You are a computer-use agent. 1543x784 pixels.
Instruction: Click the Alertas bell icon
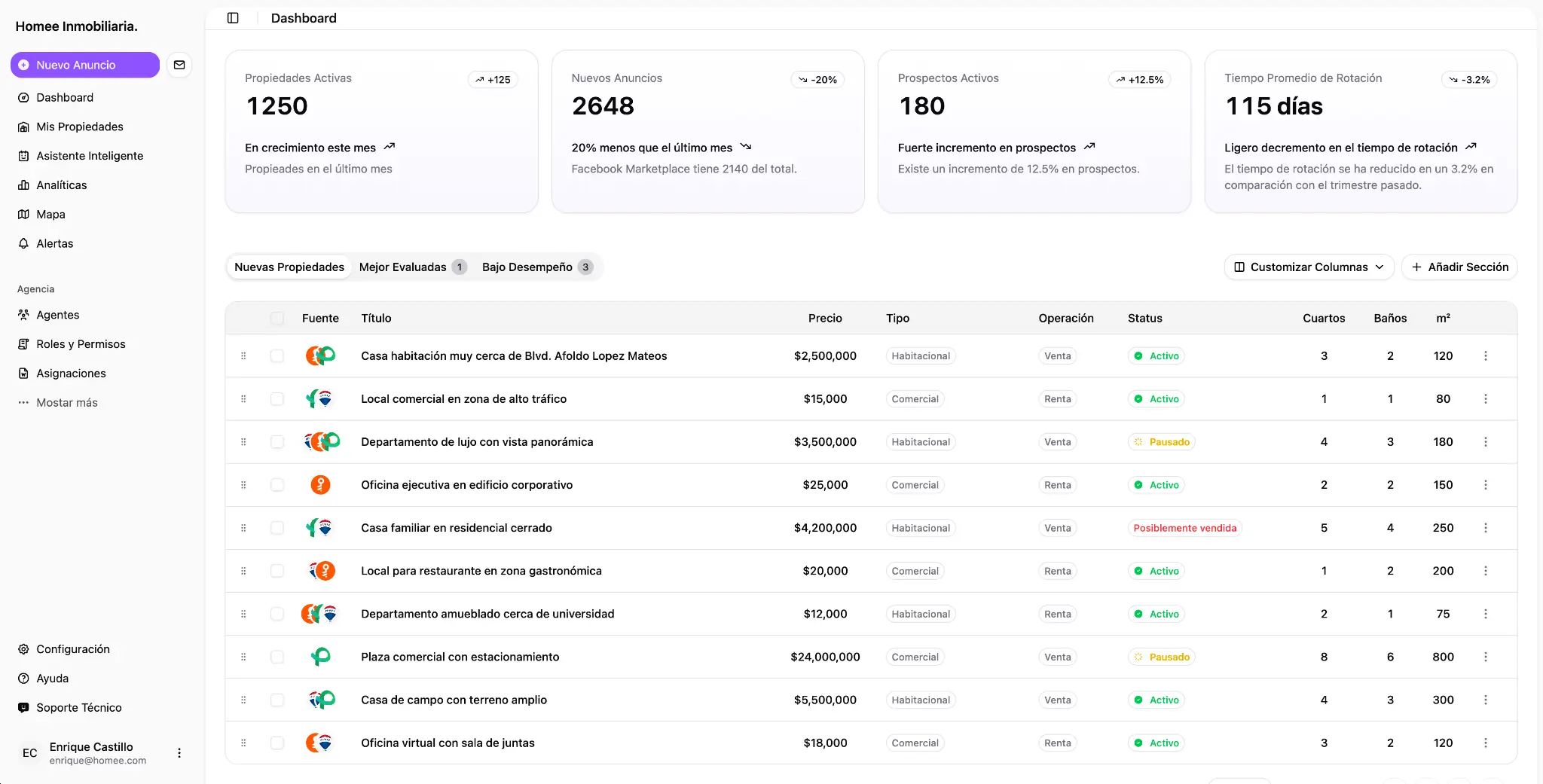[23, 244]
